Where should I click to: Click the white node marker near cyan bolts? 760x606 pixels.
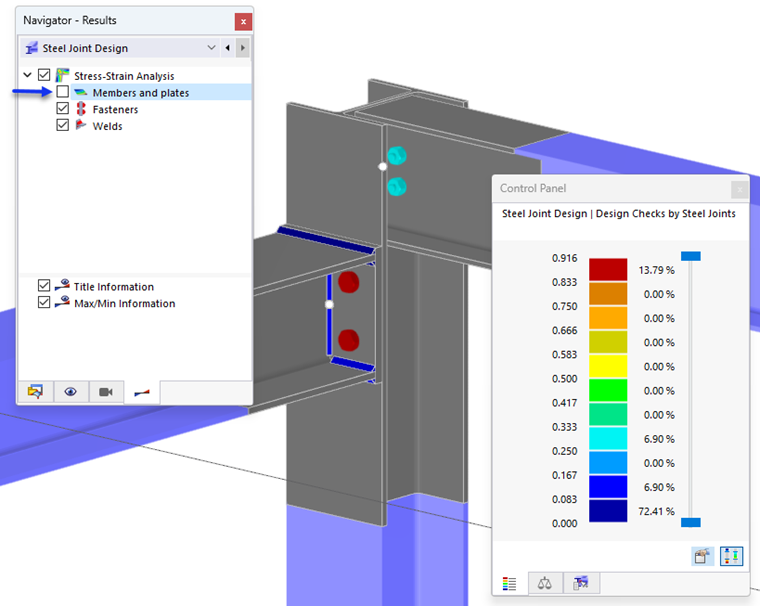pos(382,167)
